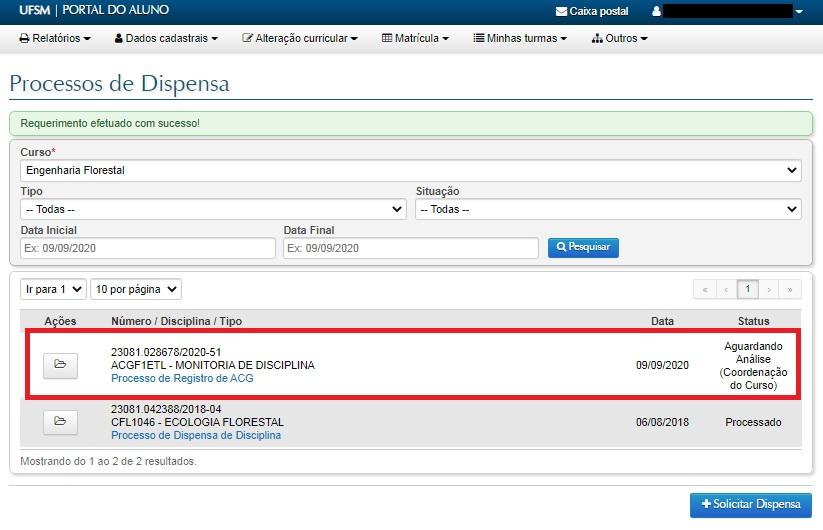The image size is (823, 530).
Task: Go to the first page arrow
Action: point(704,289)
